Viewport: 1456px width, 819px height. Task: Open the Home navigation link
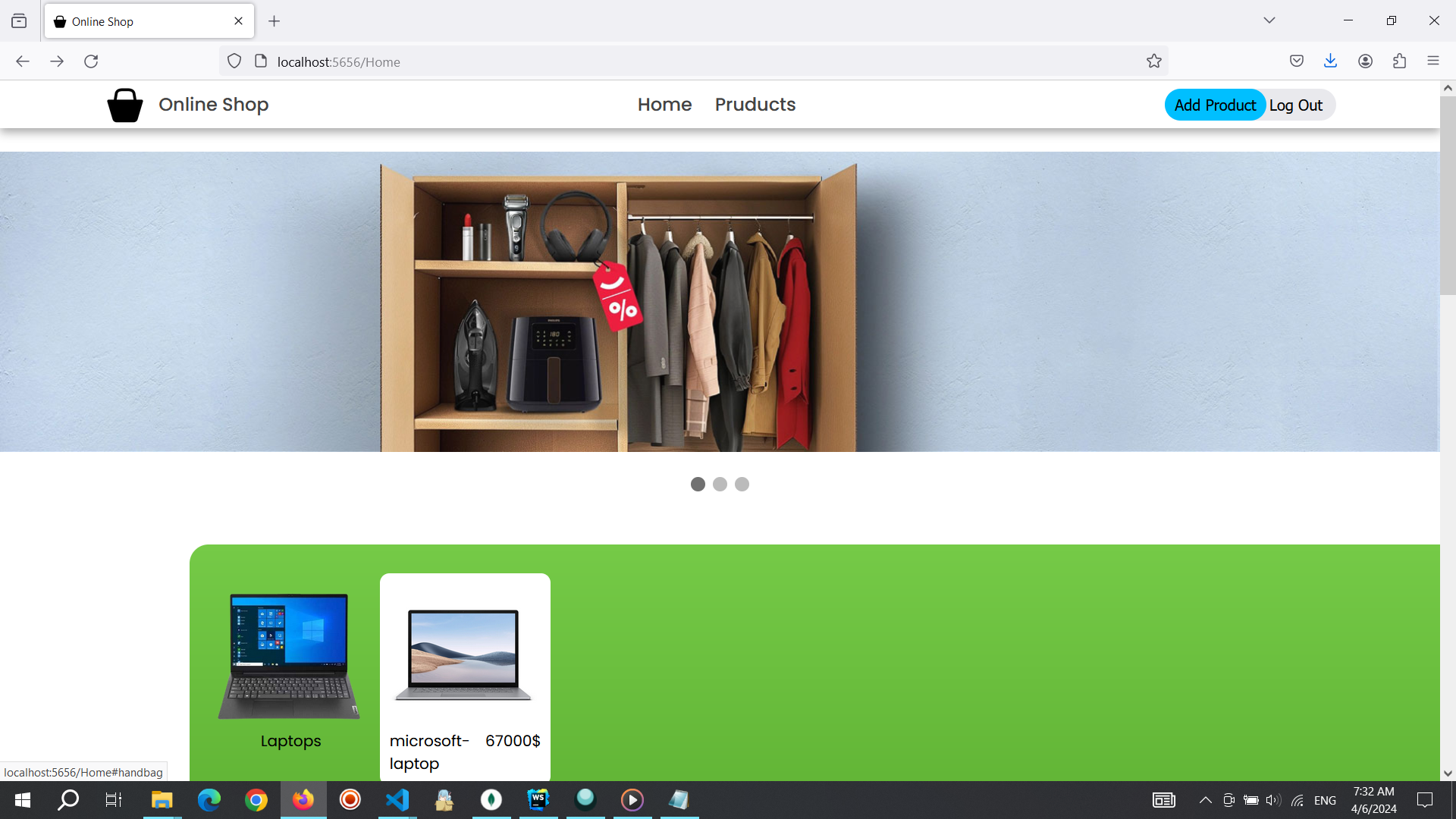coord(664,105)
